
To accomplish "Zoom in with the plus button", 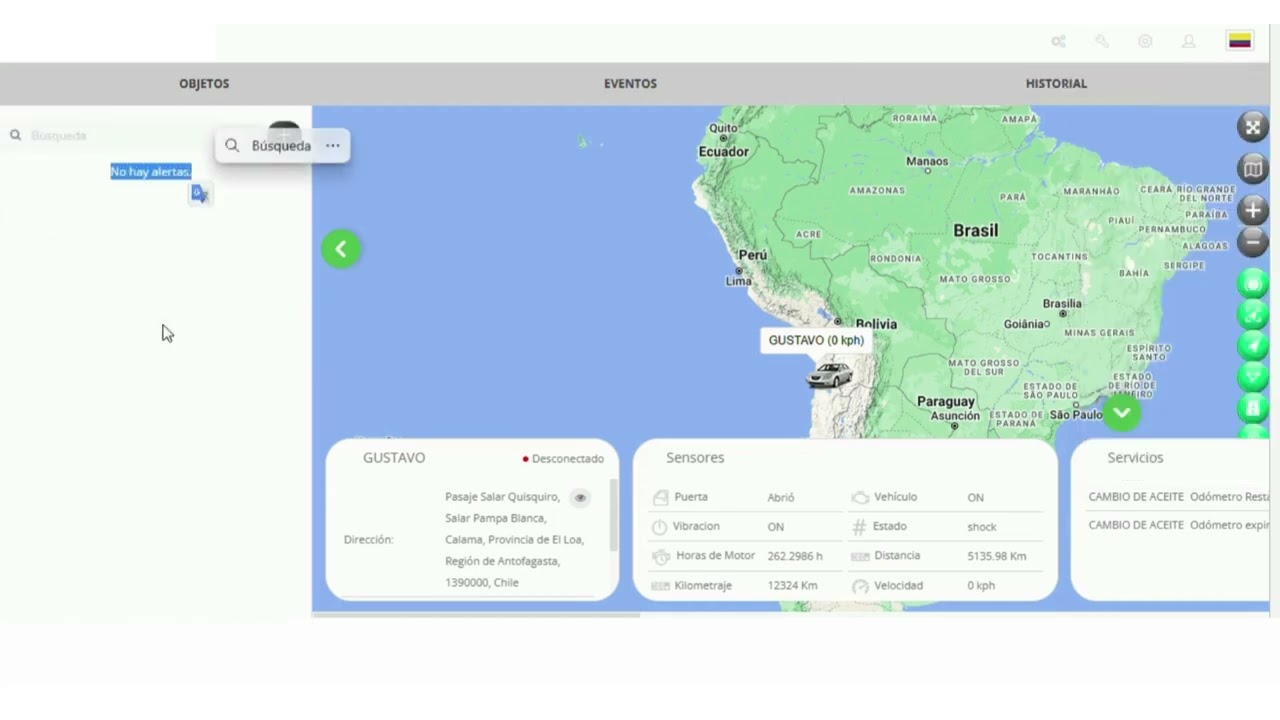I will (1253, 210).
